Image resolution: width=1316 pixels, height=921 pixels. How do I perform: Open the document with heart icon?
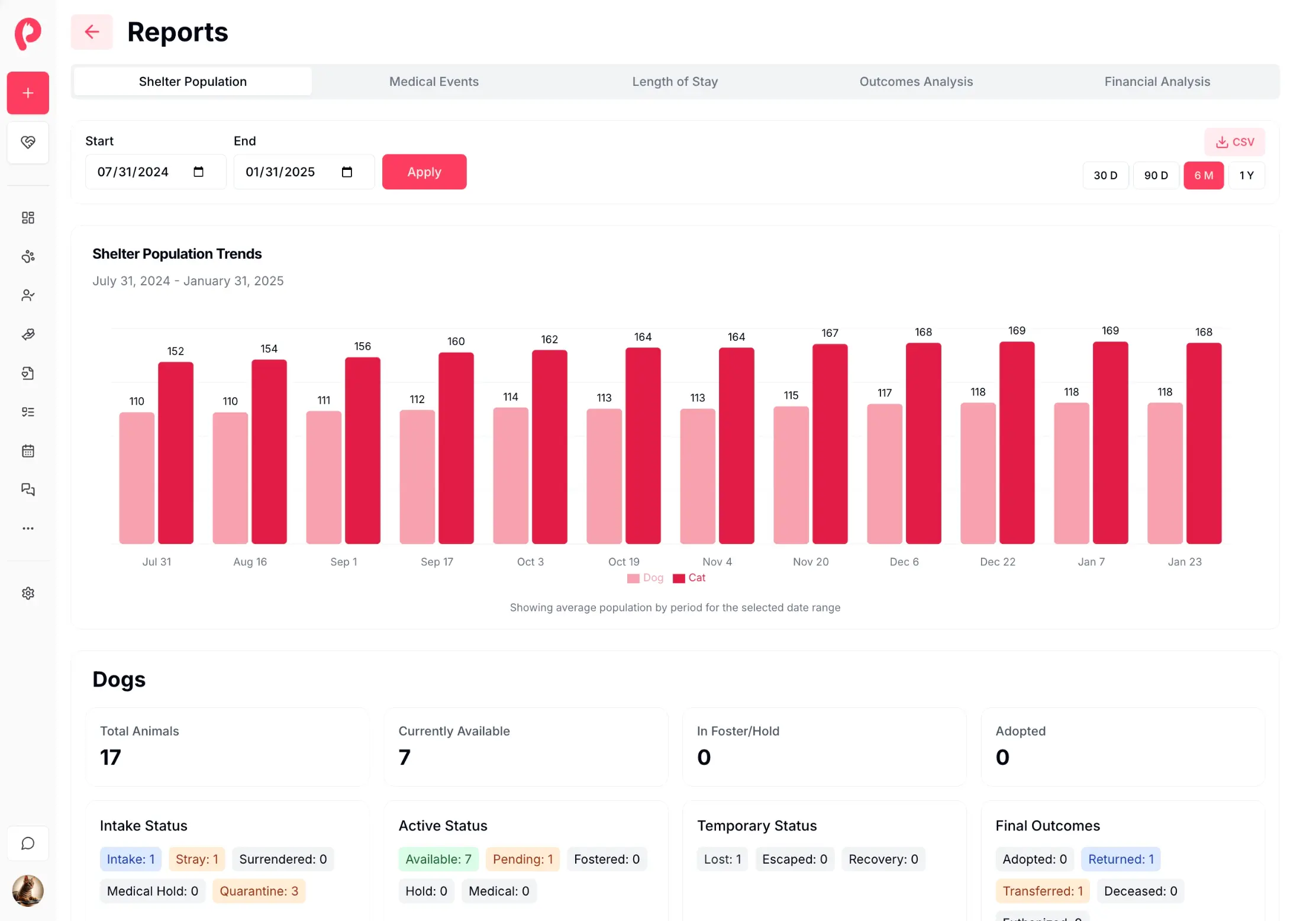point(28,373)
